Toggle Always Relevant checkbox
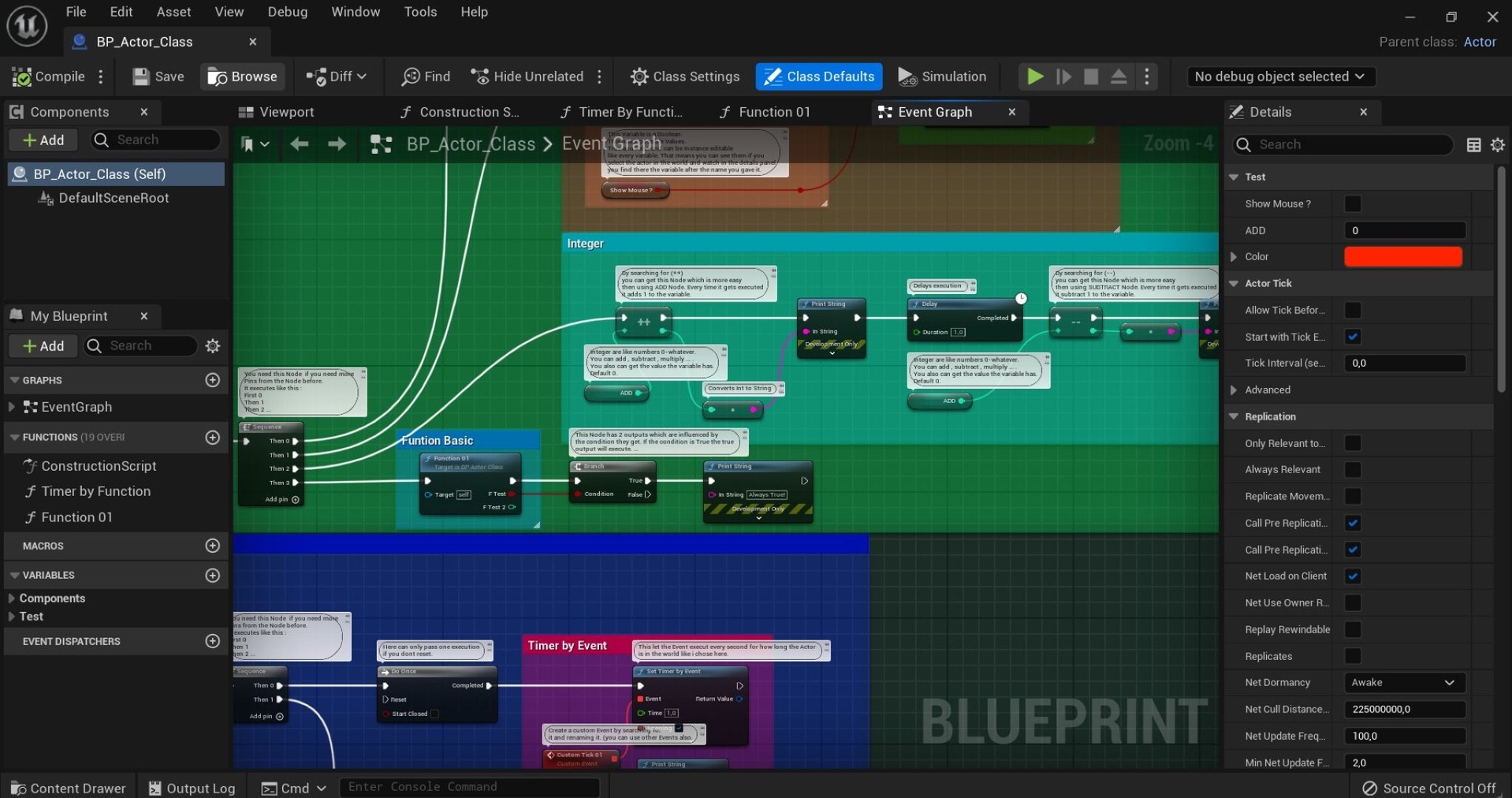This screenshot has width=1512, height=798. 1353,470
